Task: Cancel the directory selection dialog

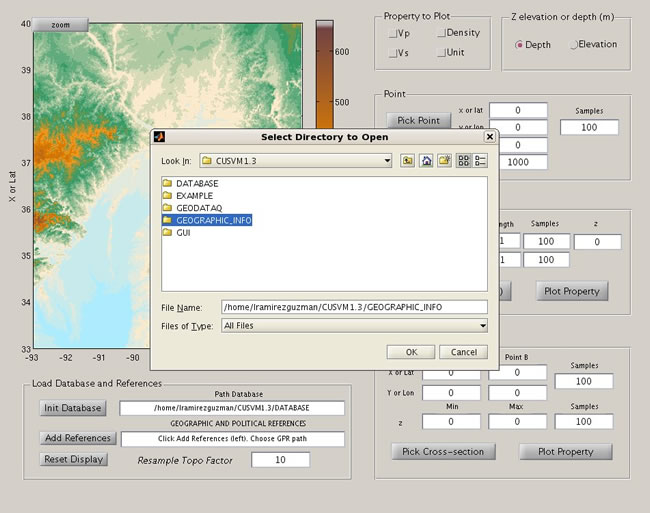Action: coord(463,352)
